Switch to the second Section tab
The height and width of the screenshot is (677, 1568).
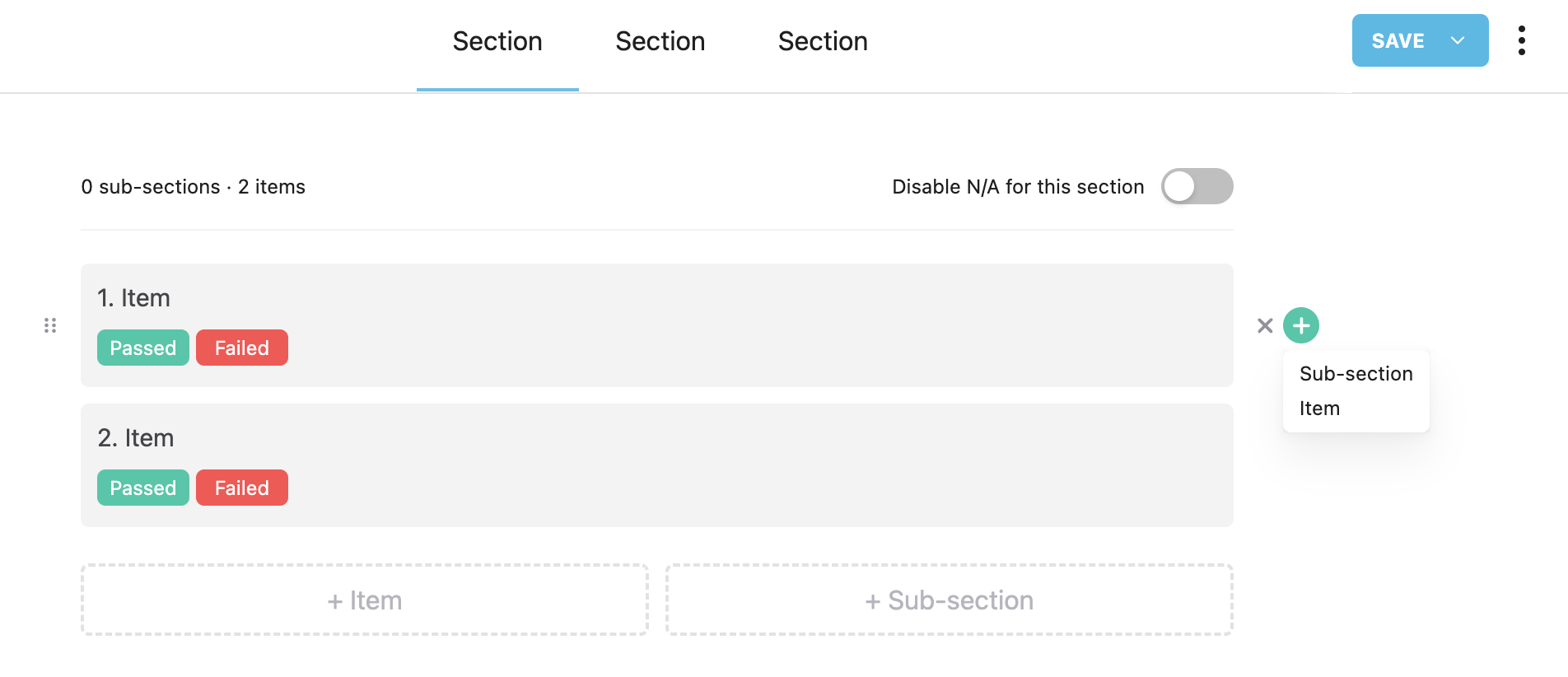tap(660, 41)
